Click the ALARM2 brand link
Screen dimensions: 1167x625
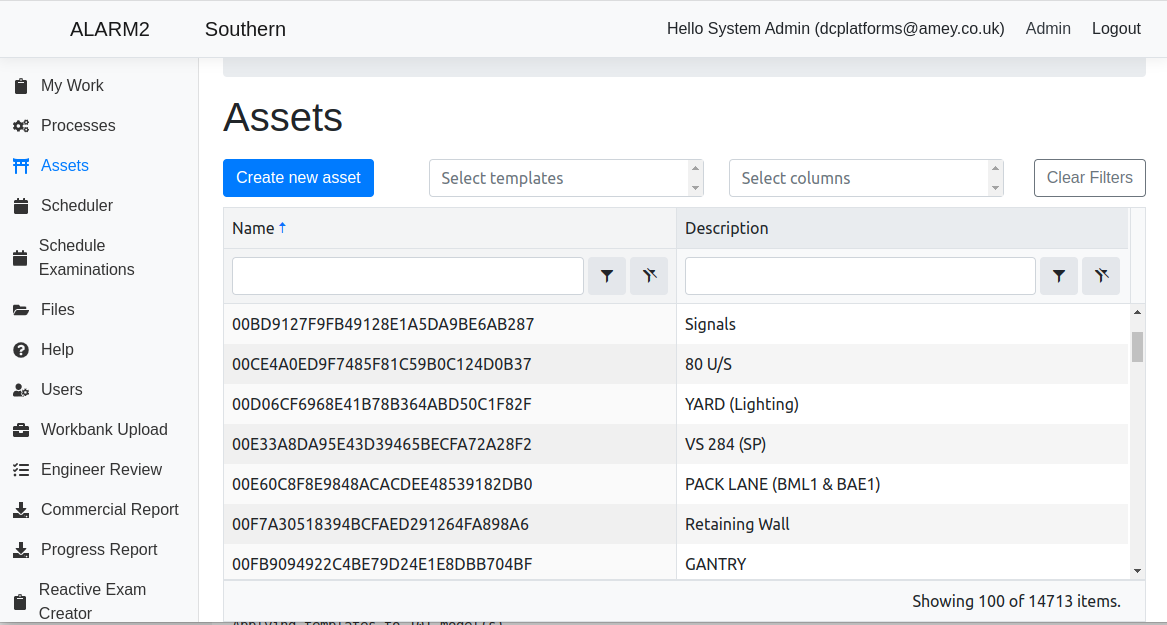109,30
